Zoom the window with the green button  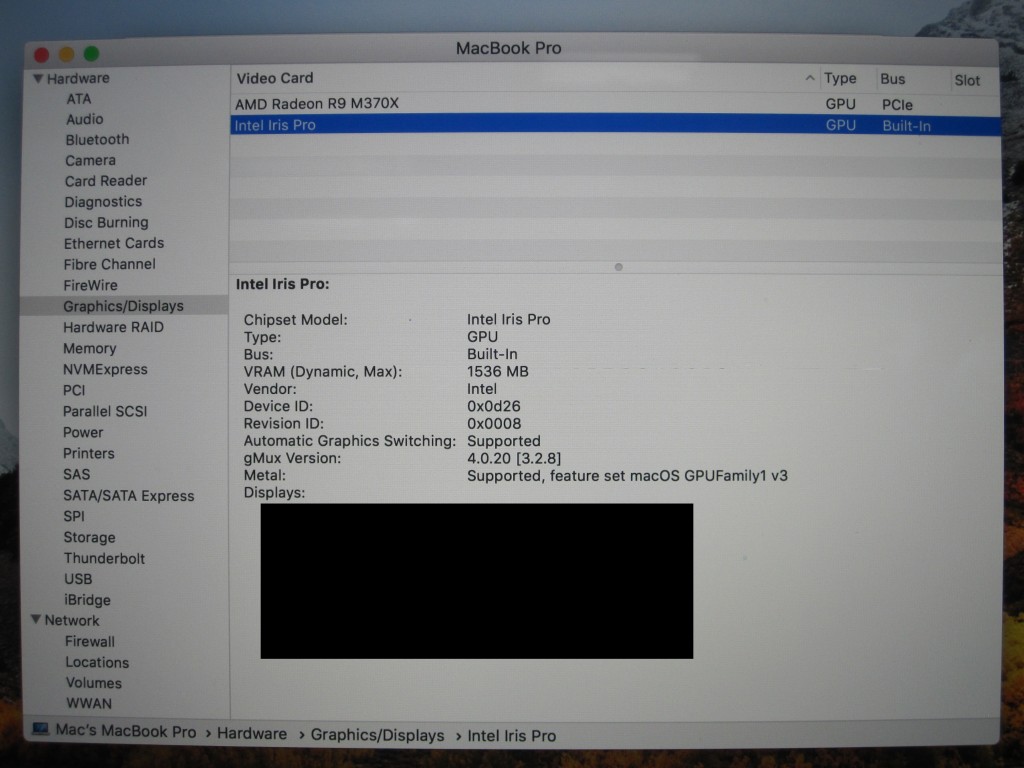(x=91, y=54)
